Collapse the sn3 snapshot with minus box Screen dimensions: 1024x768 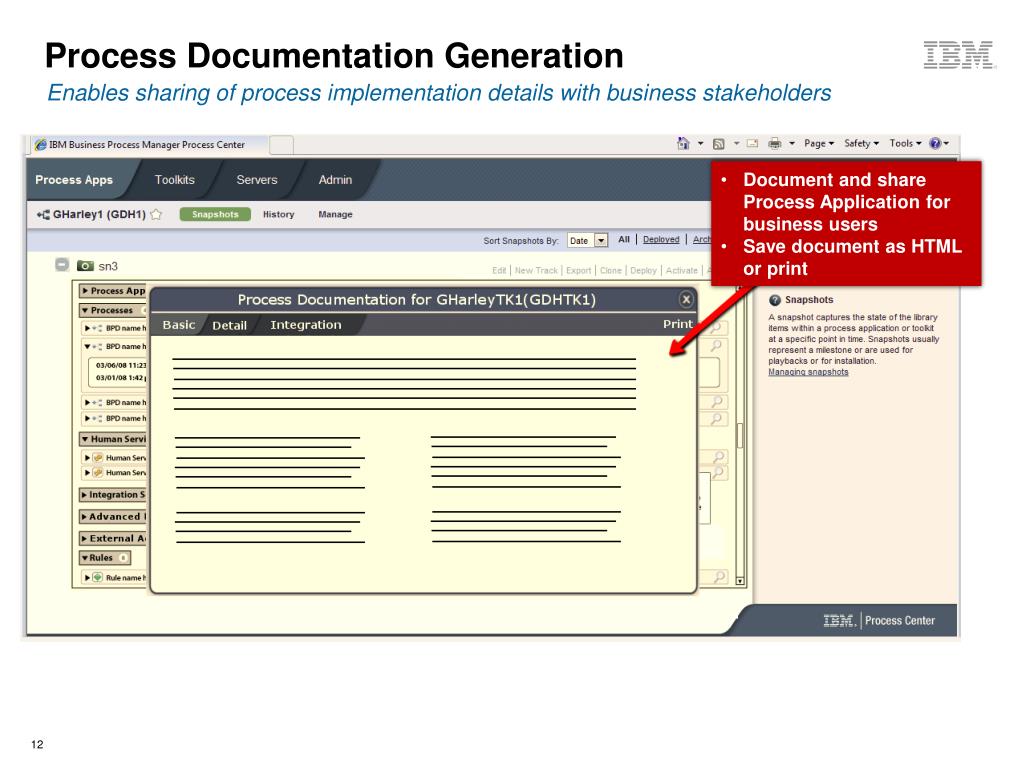62,266
